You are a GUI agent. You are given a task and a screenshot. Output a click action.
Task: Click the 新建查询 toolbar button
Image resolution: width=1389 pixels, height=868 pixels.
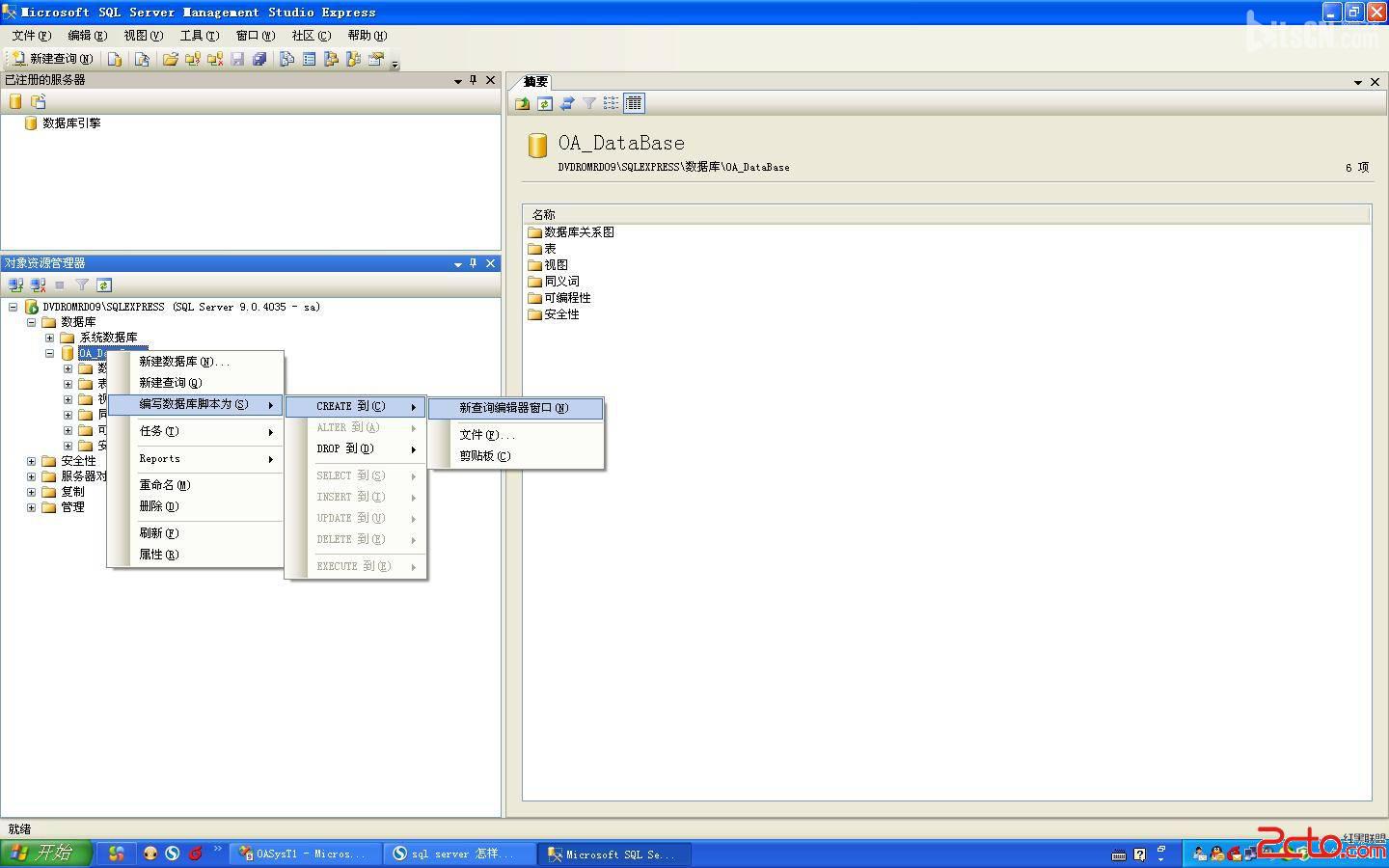(52, 59)
